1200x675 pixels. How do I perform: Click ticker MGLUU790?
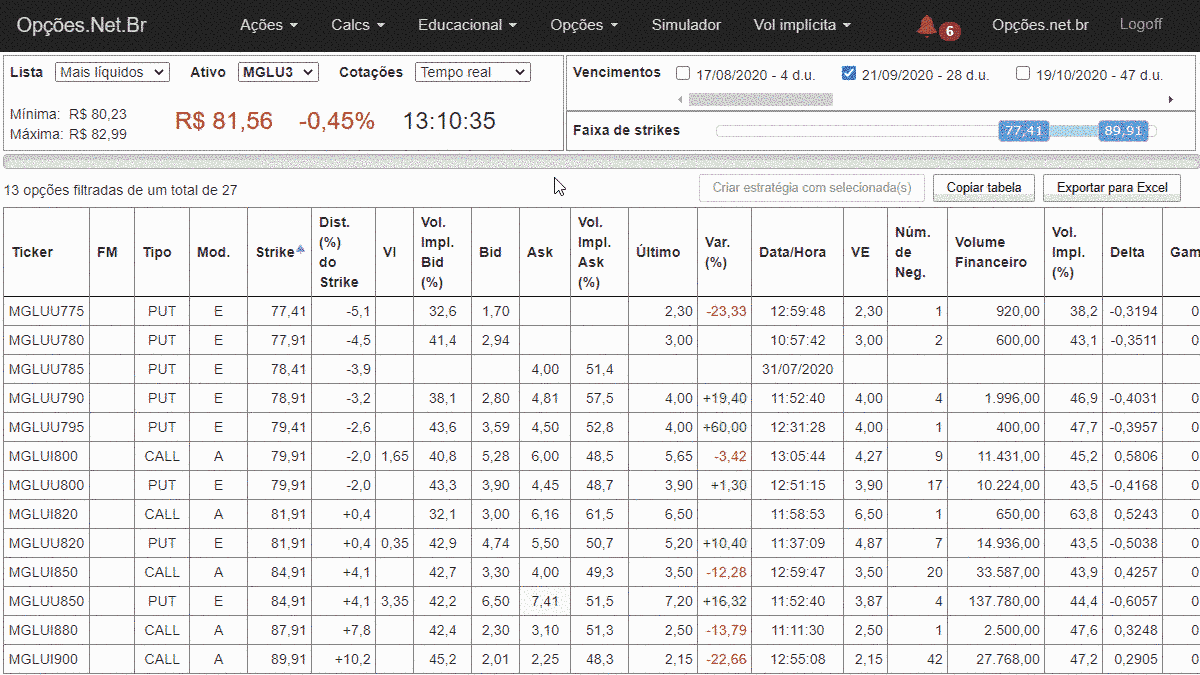click(46, 398)
